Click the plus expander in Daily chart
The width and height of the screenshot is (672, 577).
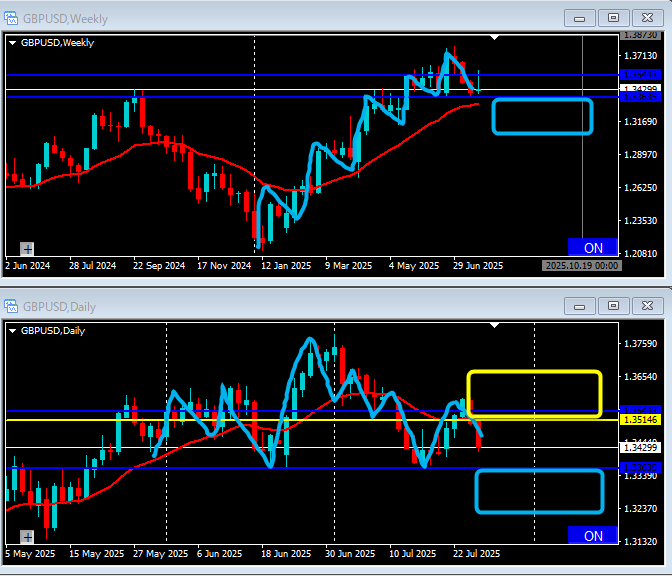(x=27, y=537)
